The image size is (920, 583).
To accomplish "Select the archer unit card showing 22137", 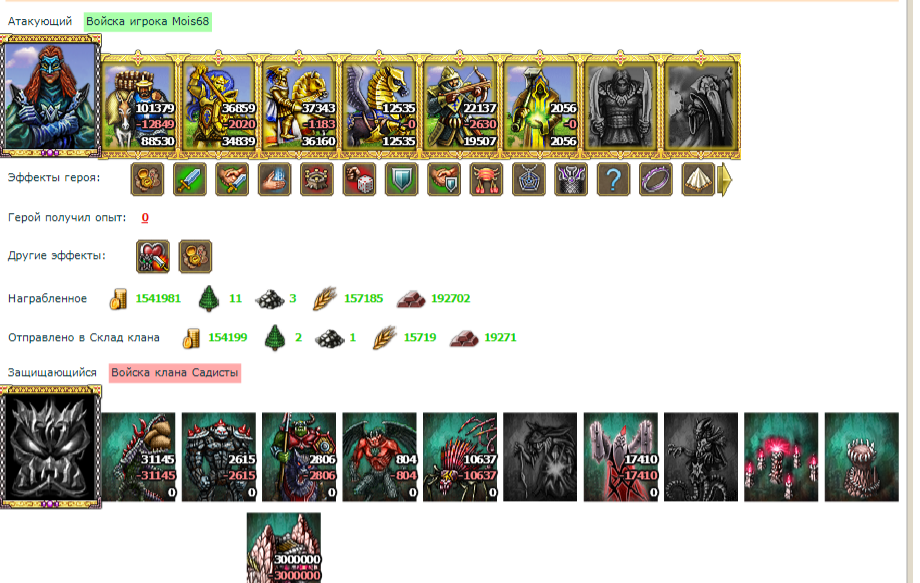I will point(460,106).
